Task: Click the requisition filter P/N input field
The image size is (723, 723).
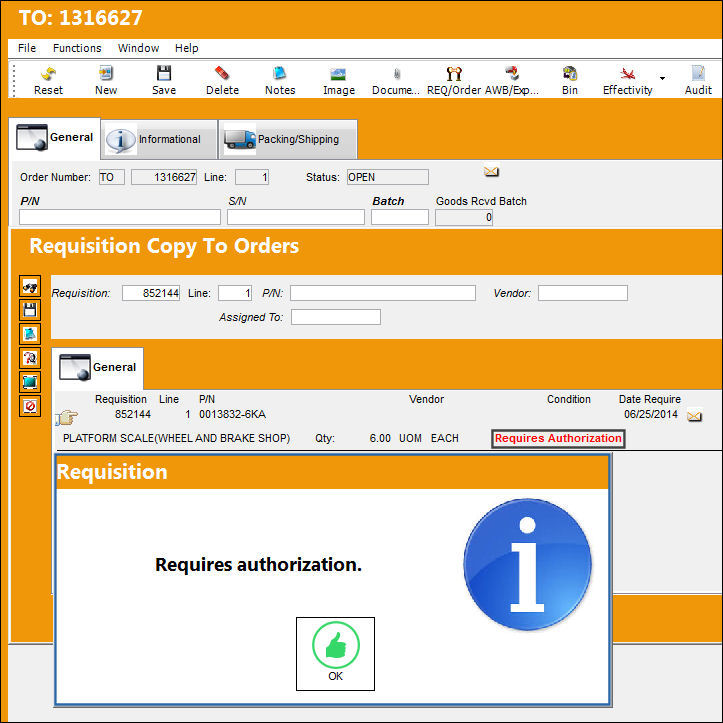Action: [383, 293]
